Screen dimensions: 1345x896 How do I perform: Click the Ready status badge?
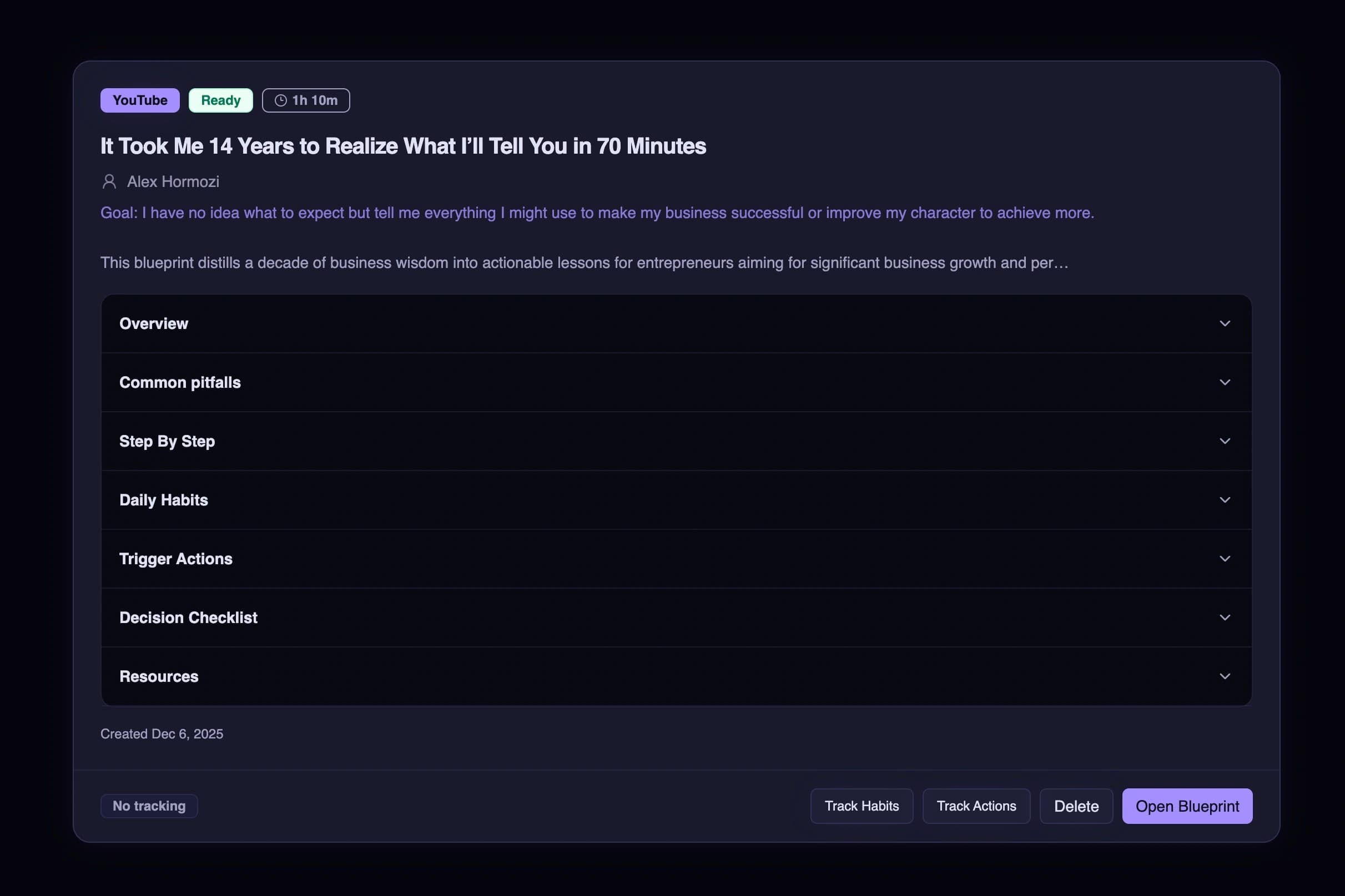(220, 100)
